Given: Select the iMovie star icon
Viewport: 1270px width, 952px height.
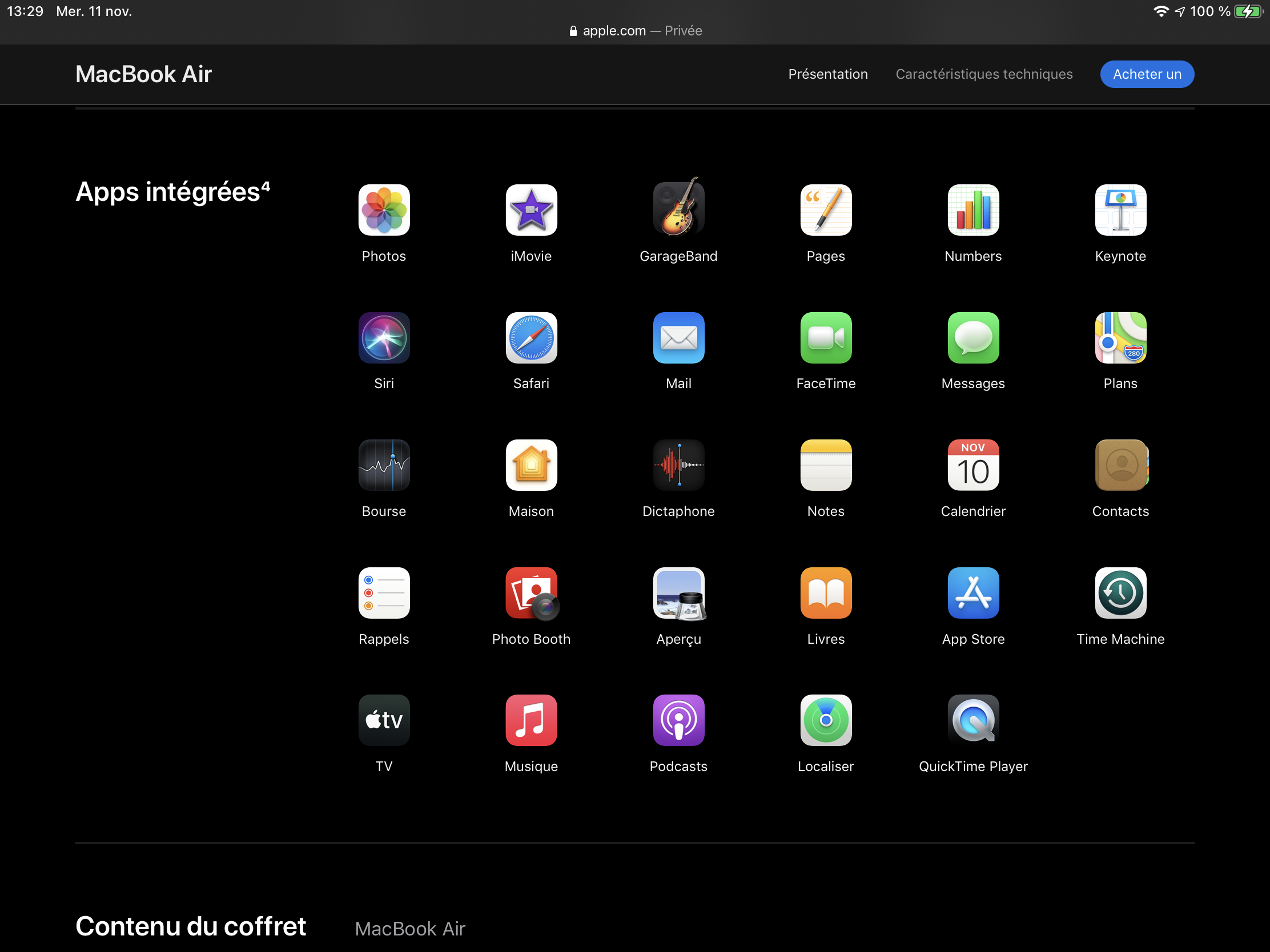Looking at the screenshot, I should click(x=531, y=210).
